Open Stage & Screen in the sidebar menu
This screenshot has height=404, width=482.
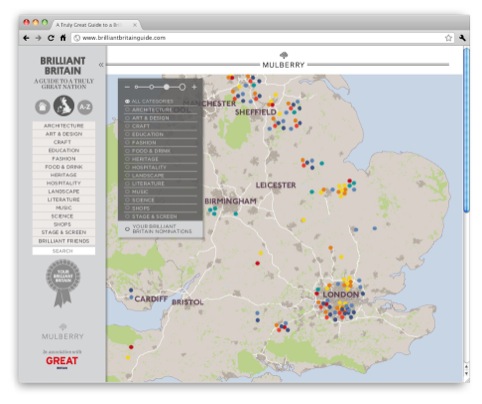pos(64,232)
